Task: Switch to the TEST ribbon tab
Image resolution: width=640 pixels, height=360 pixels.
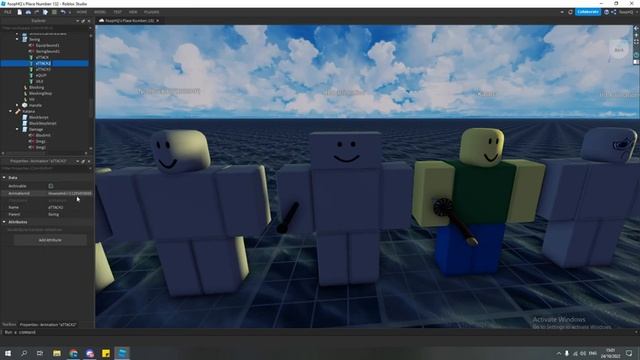Action: coord(118,12)
